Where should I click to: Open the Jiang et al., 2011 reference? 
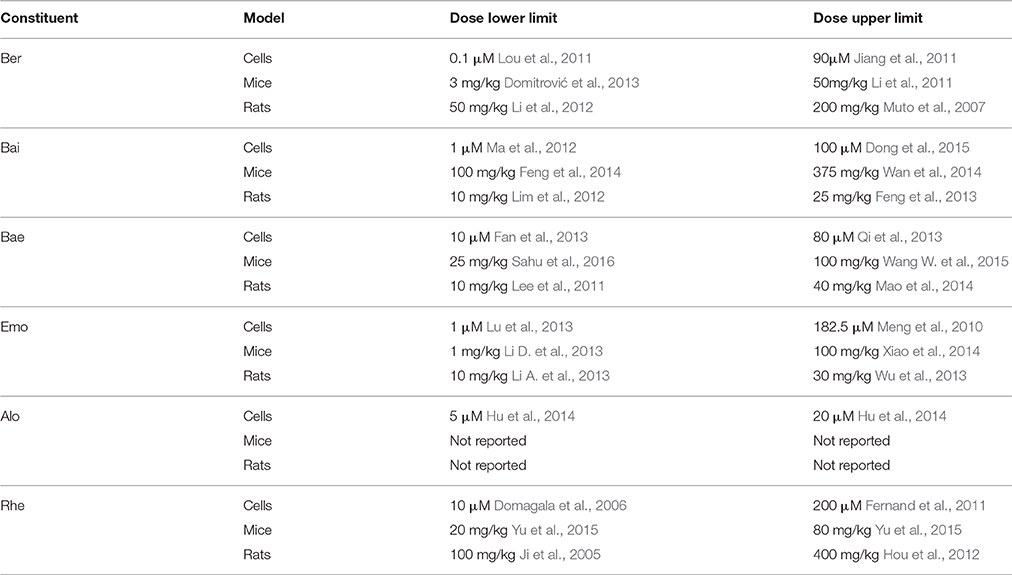(x=905, y=58)
